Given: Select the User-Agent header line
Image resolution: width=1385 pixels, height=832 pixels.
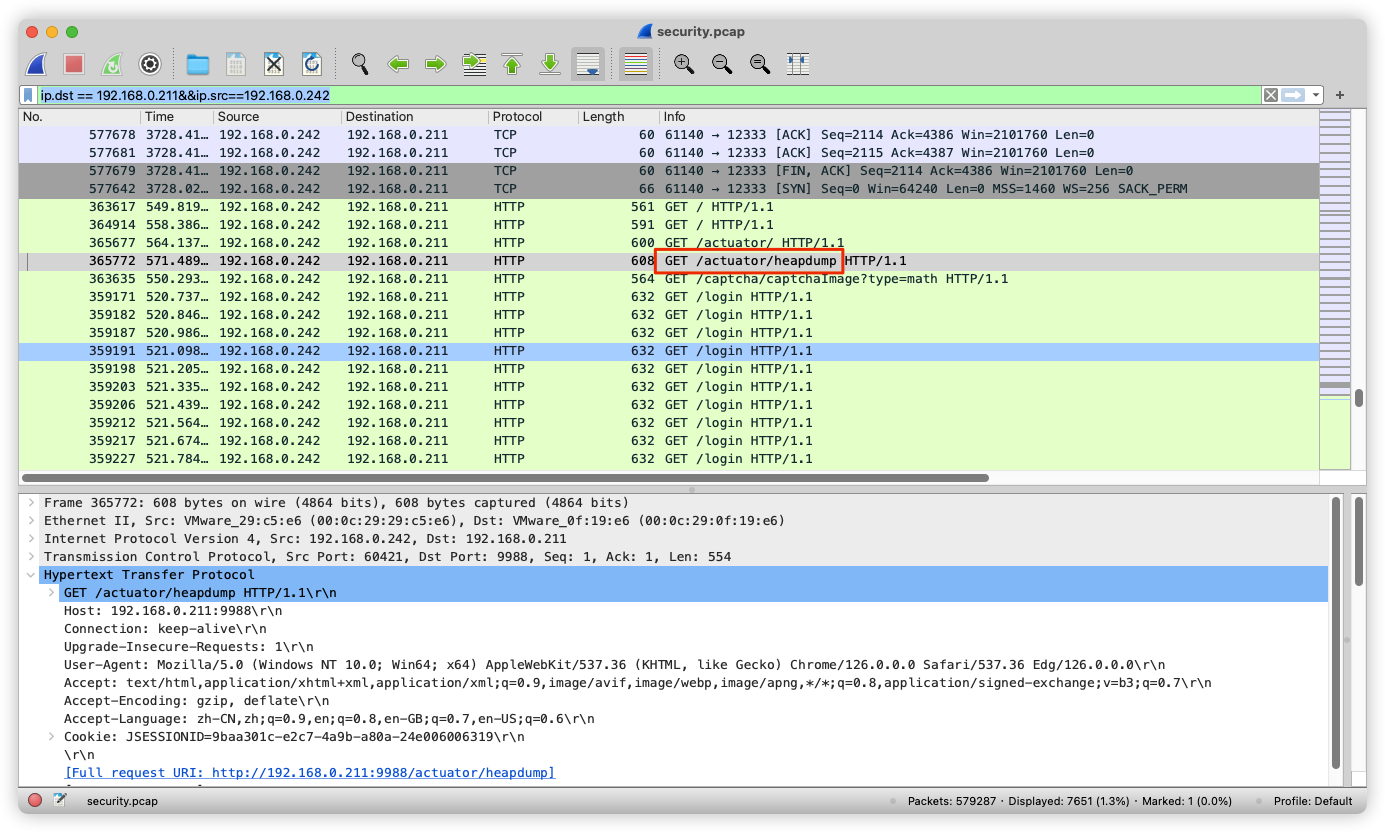Looking at the screenshot, I should tap(614, 665).
